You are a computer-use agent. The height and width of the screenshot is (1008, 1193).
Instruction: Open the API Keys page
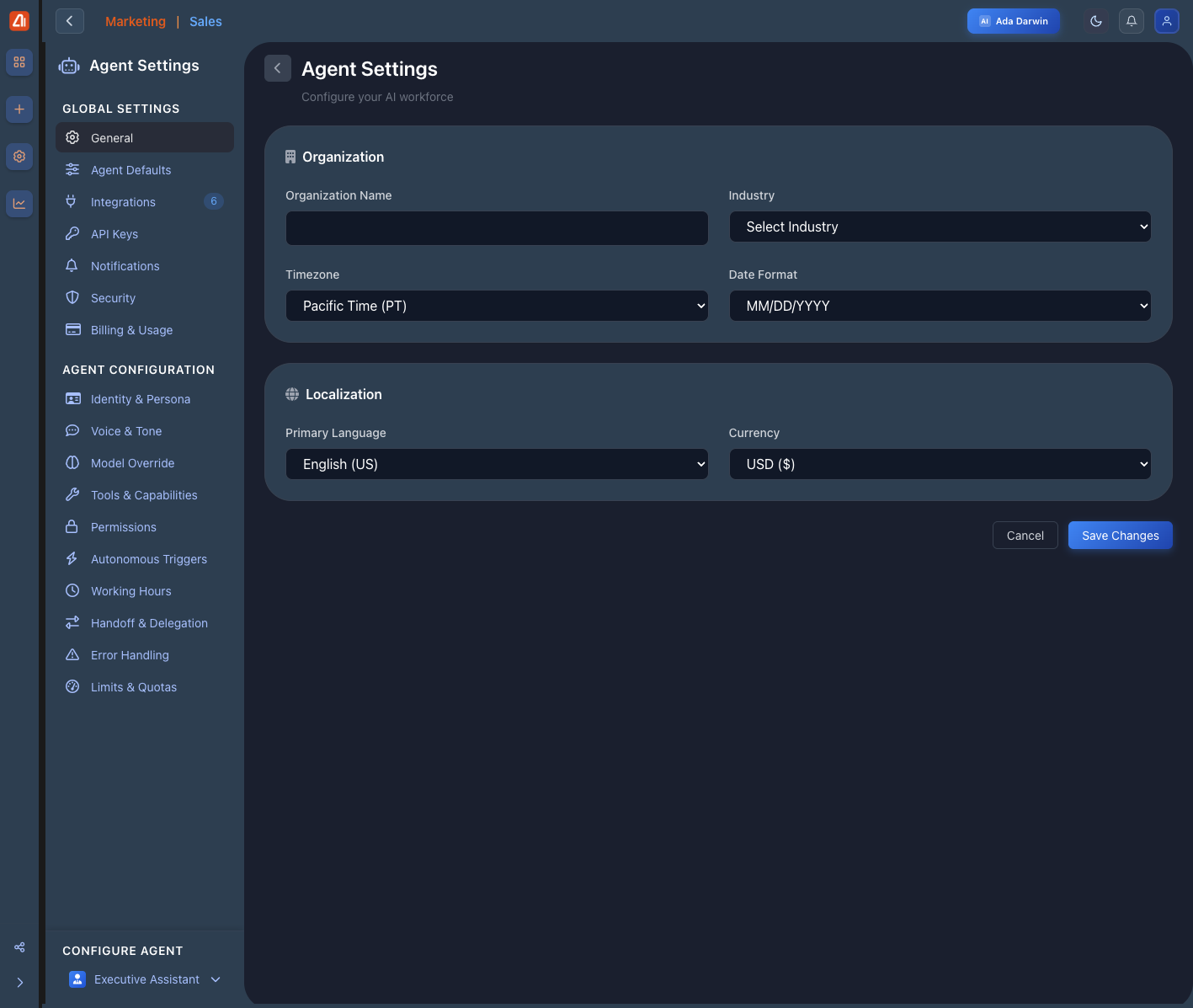click(145, 234)
